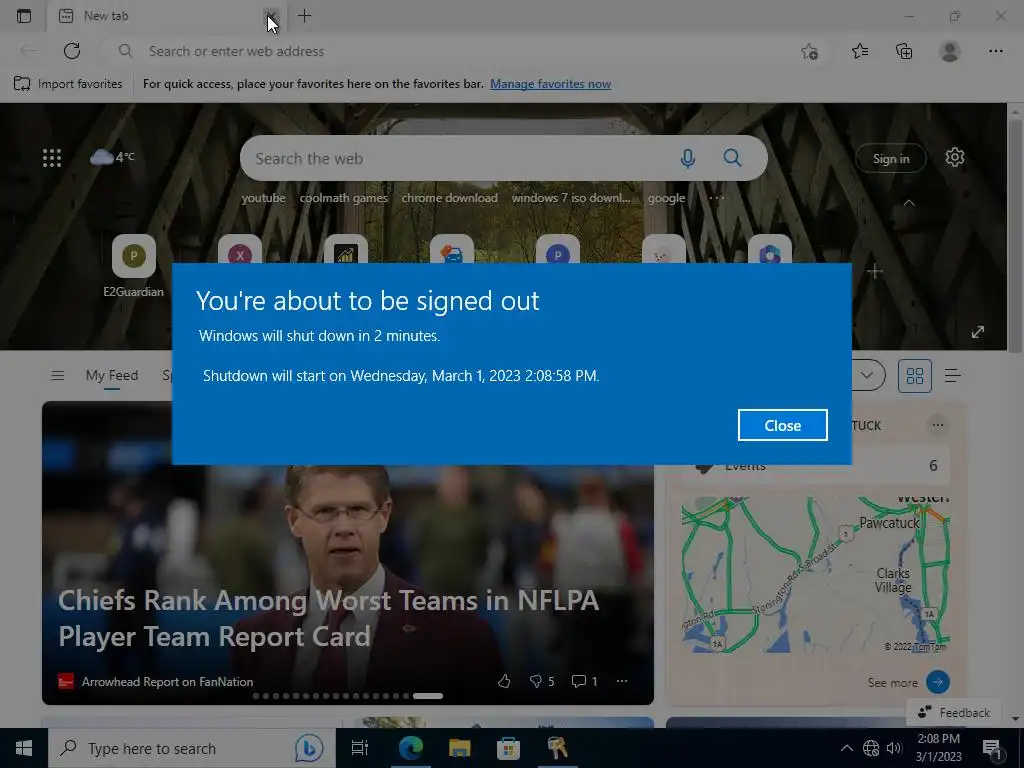This screenshot has height=768, width=1024.
Task: Select the active carousel slide indicator
Action: pyautogui.click(x=428, y=696)
